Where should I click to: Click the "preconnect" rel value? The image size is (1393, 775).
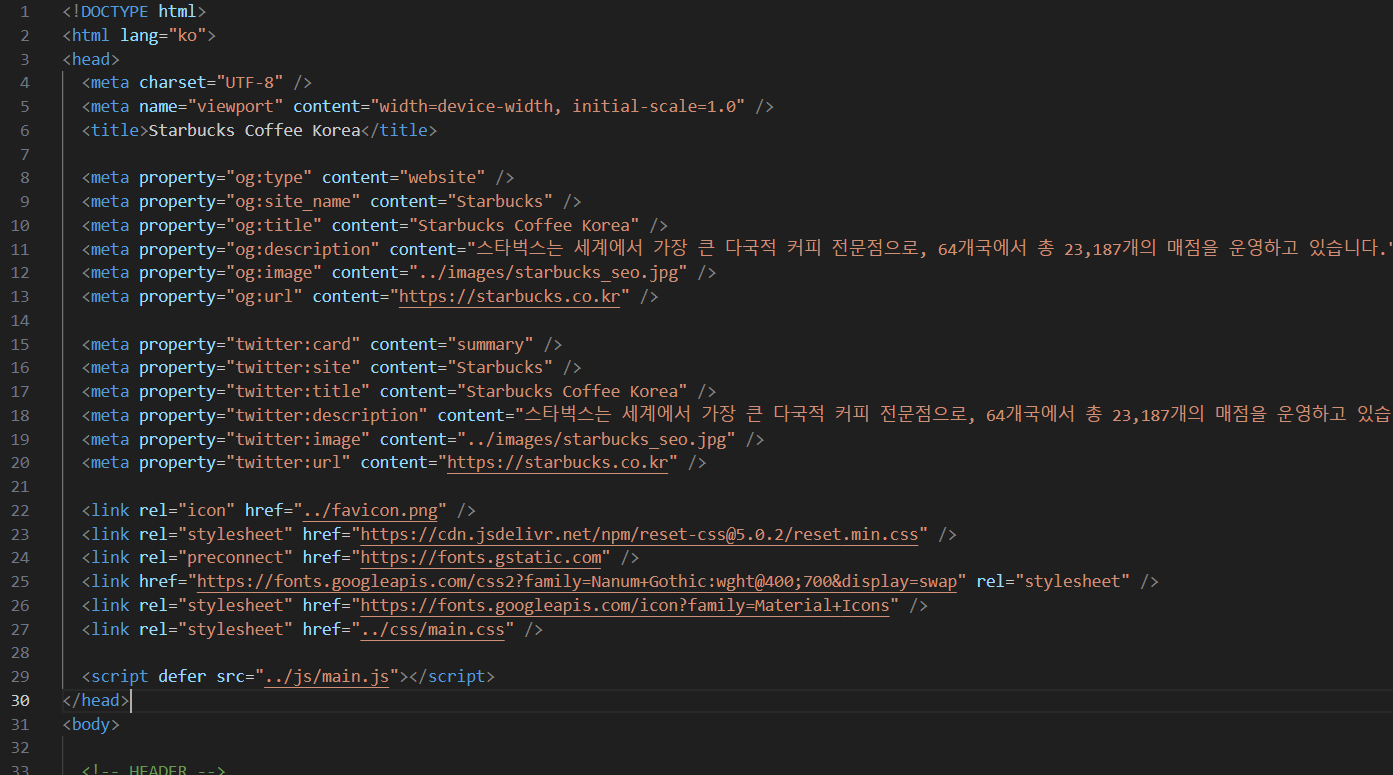click(x=235, y=558)
